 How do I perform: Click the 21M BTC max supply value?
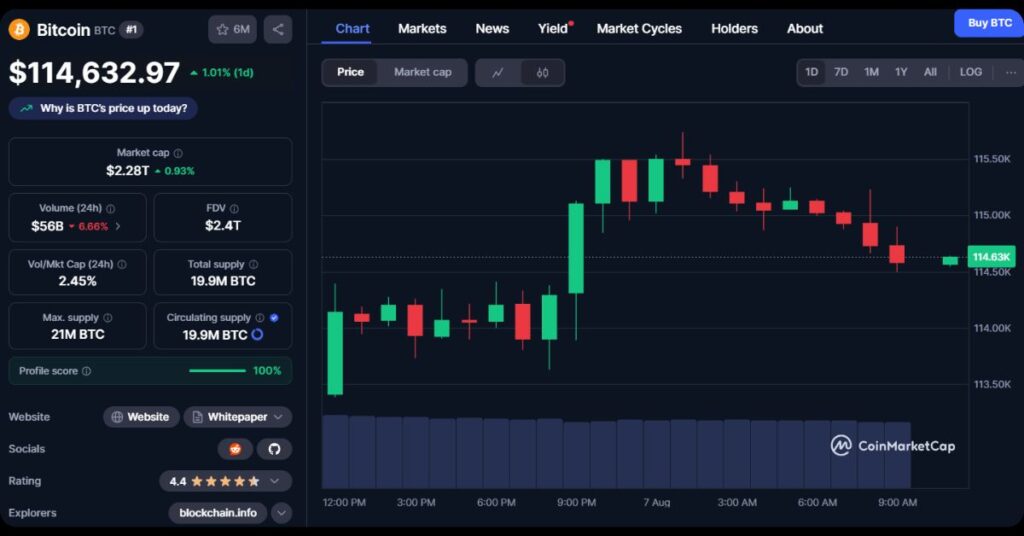tap(78, 334)
